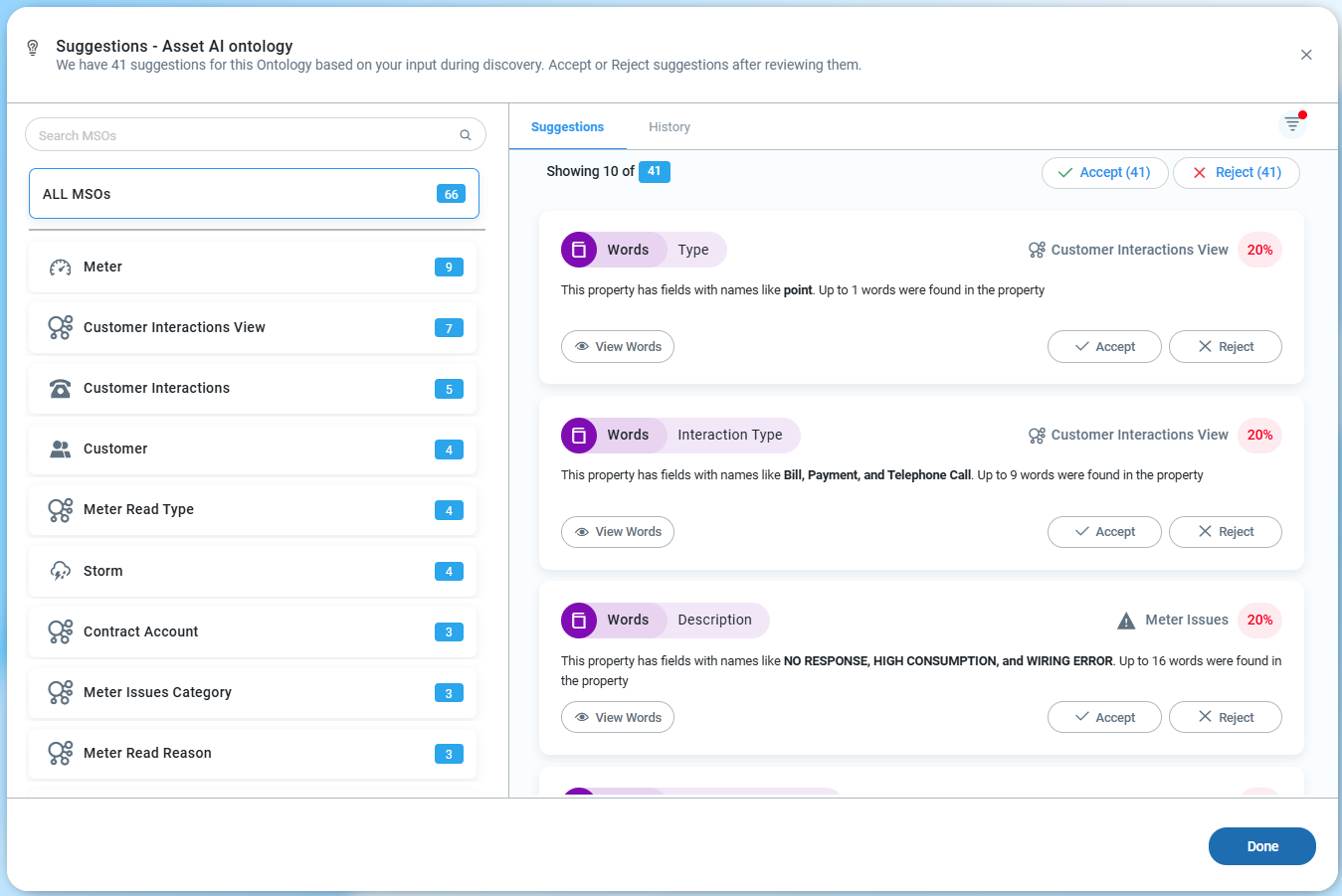
Task: View Words for Interaction Type property
Action: 618,532
